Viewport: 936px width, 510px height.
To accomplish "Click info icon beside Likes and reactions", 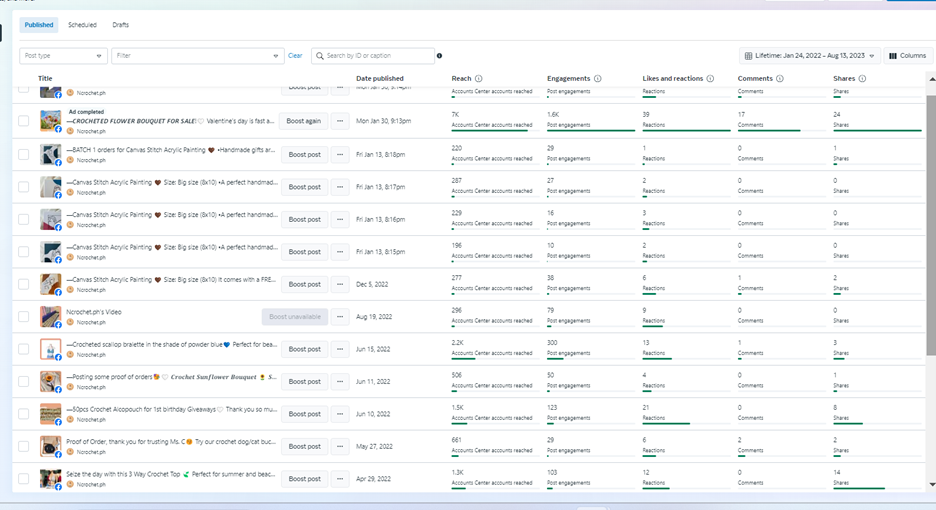I will click(x=710, y=78).
